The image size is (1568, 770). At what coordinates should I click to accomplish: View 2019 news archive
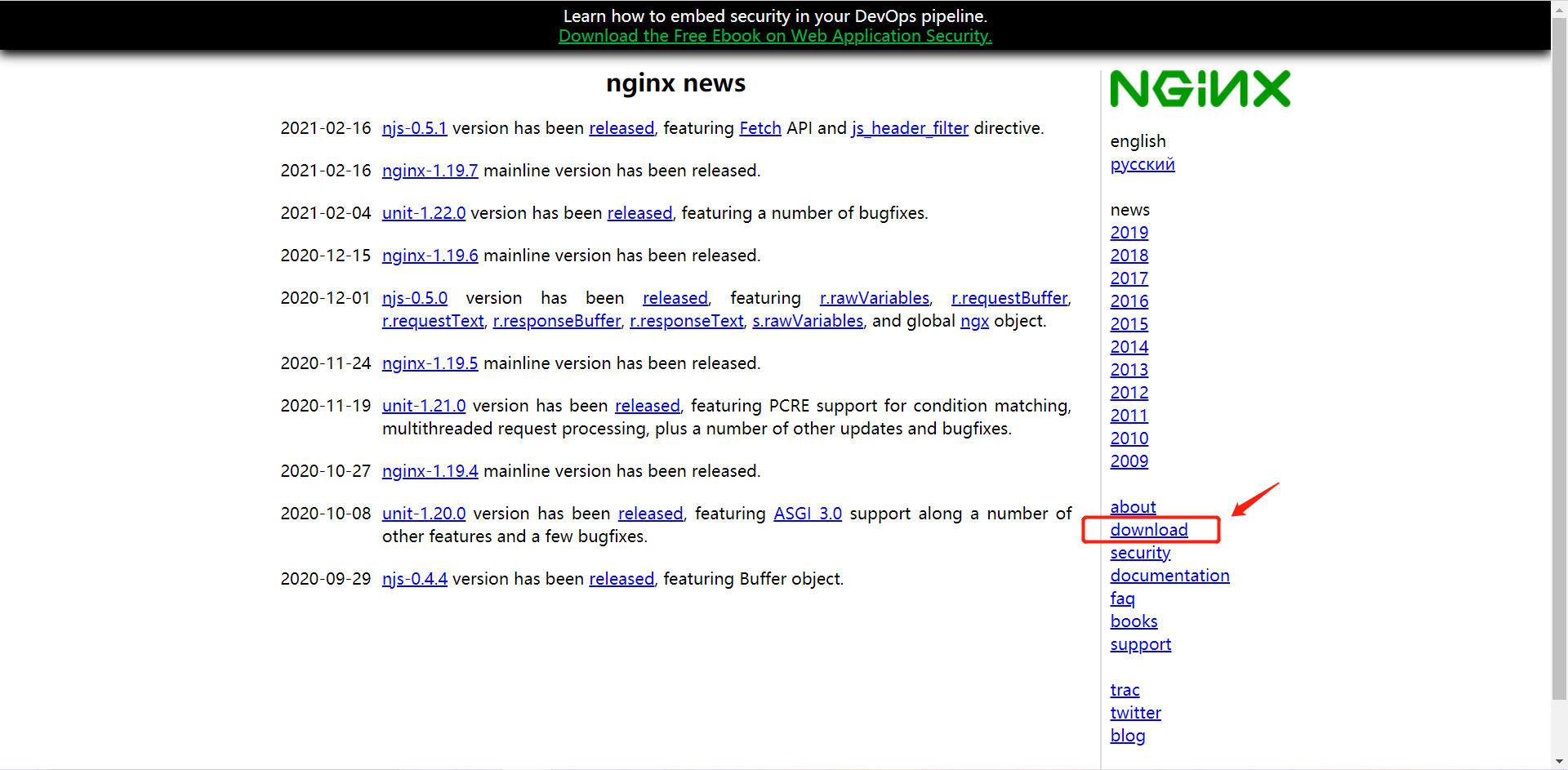(1129, 233)
